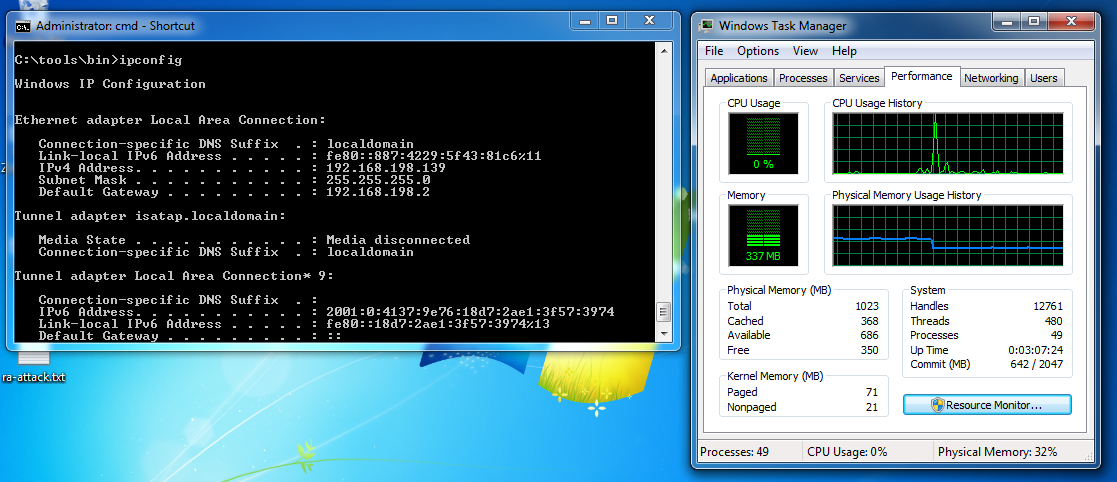
Task: Click 'Tunnel adapter isatap.localdomain:' heading
Action: point(150,216)
